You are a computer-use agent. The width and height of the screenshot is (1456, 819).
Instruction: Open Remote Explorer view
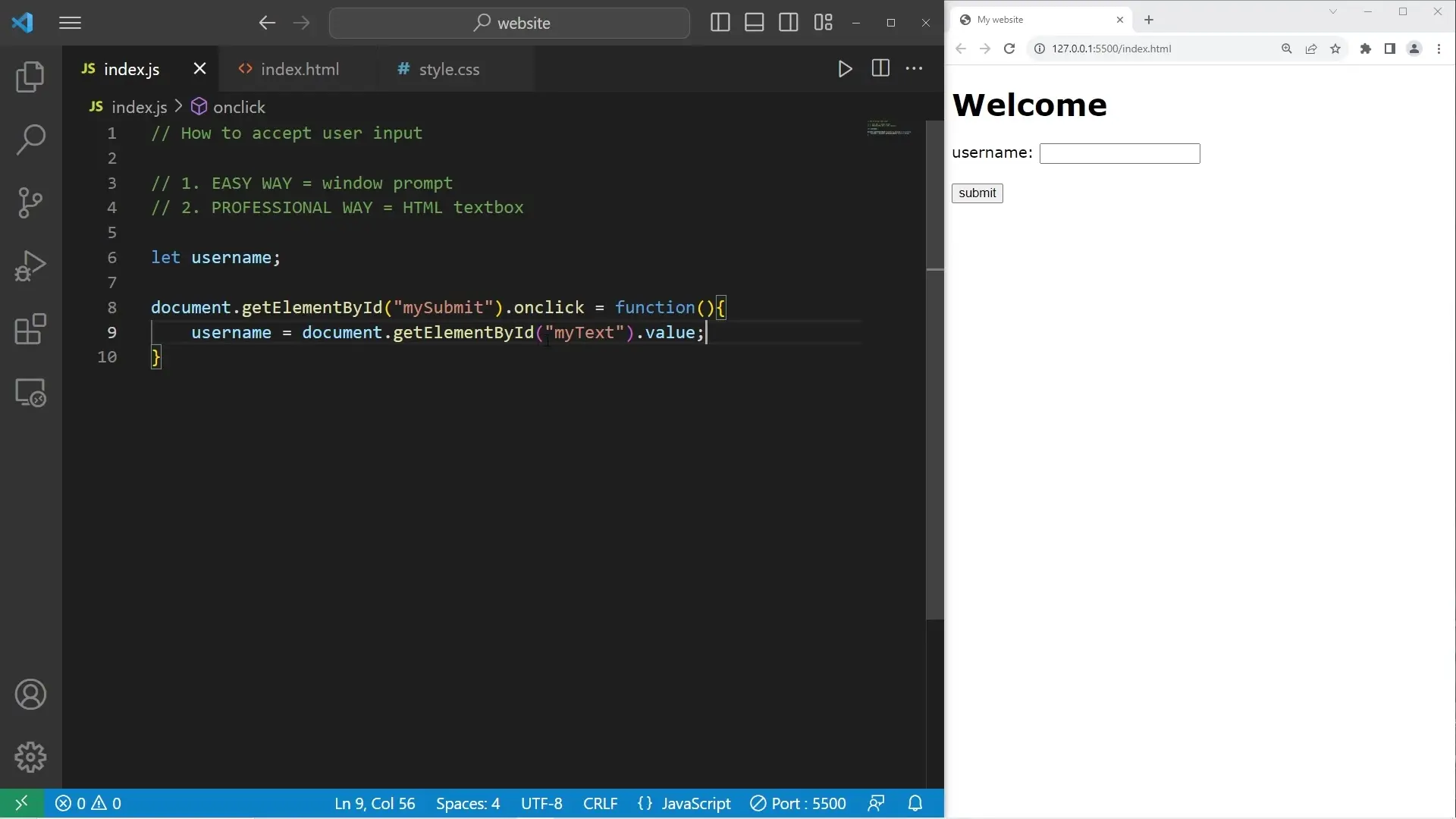pos(30,393)
